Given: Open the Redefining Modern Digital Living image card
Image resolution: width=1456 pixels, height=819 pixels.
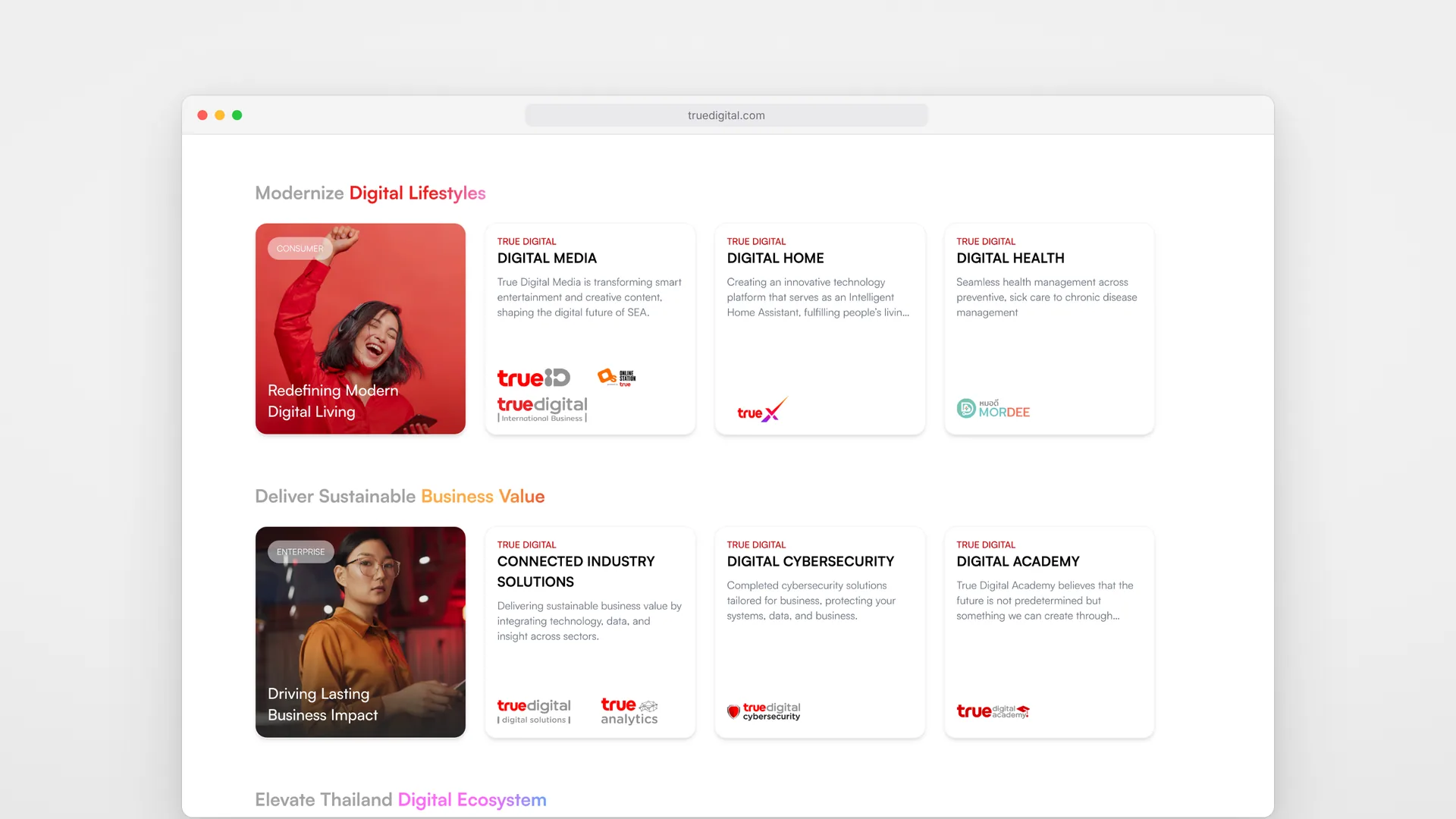Looking at the screenshot, I should click(360, 328).
